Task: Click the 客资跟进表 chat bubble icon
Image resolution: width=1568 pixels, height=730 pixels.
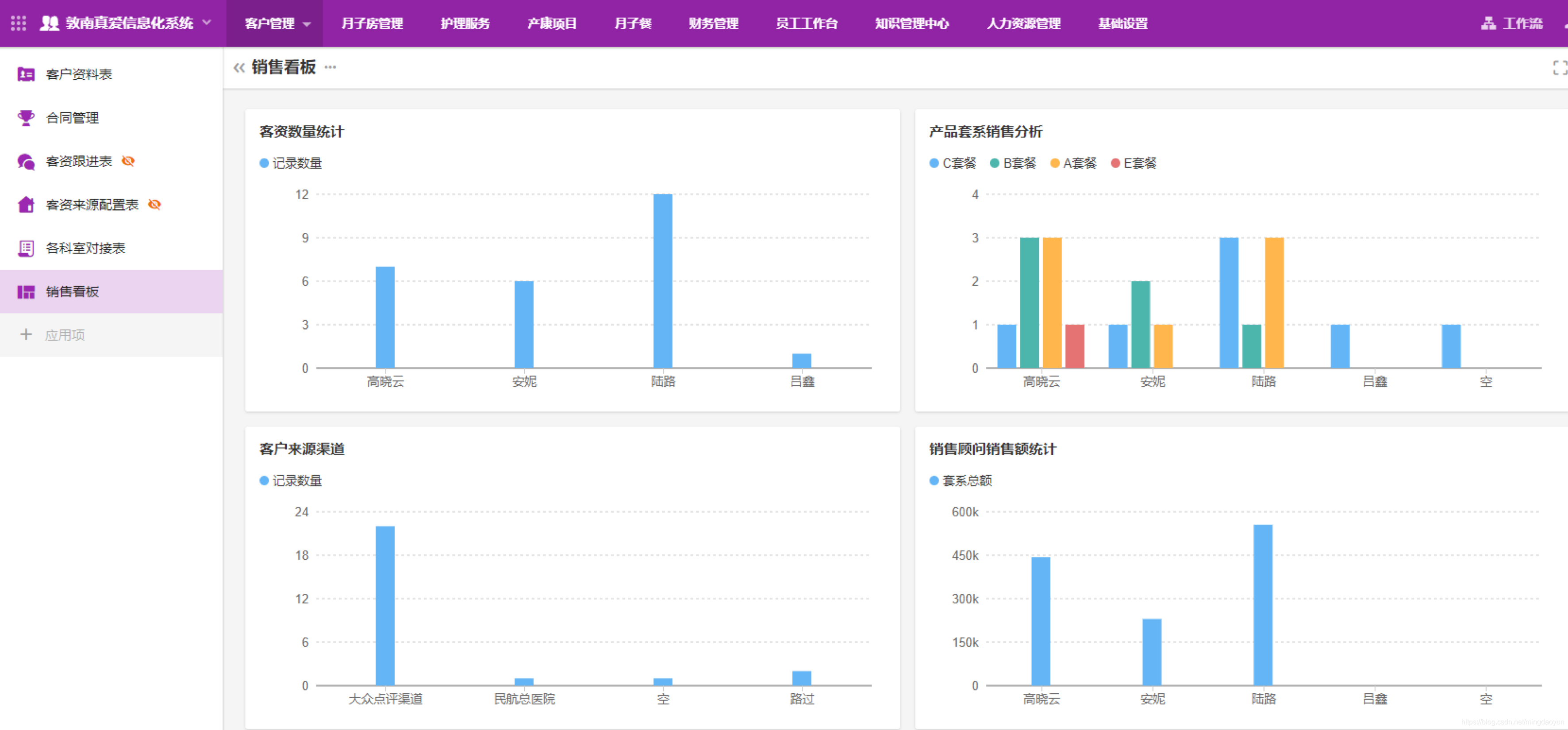Action: tap(26, 161)
